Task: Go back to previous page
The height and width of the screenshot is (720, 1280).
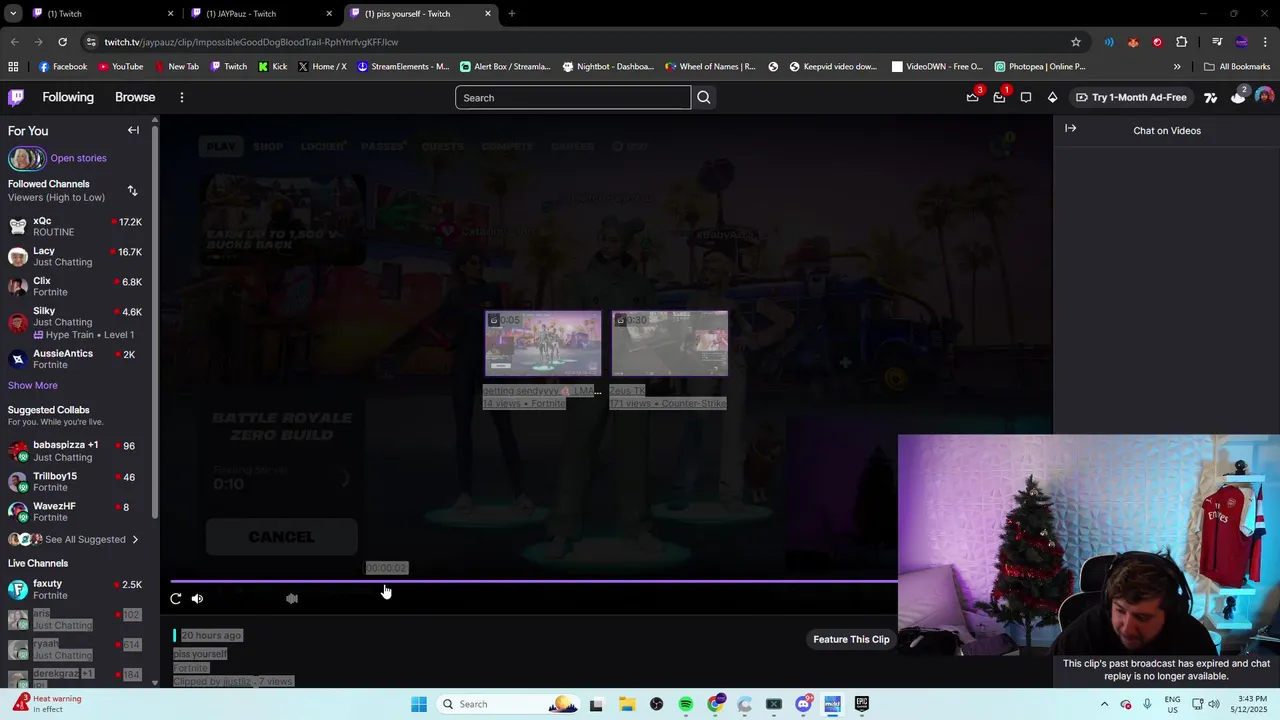Action: [14, 42]
